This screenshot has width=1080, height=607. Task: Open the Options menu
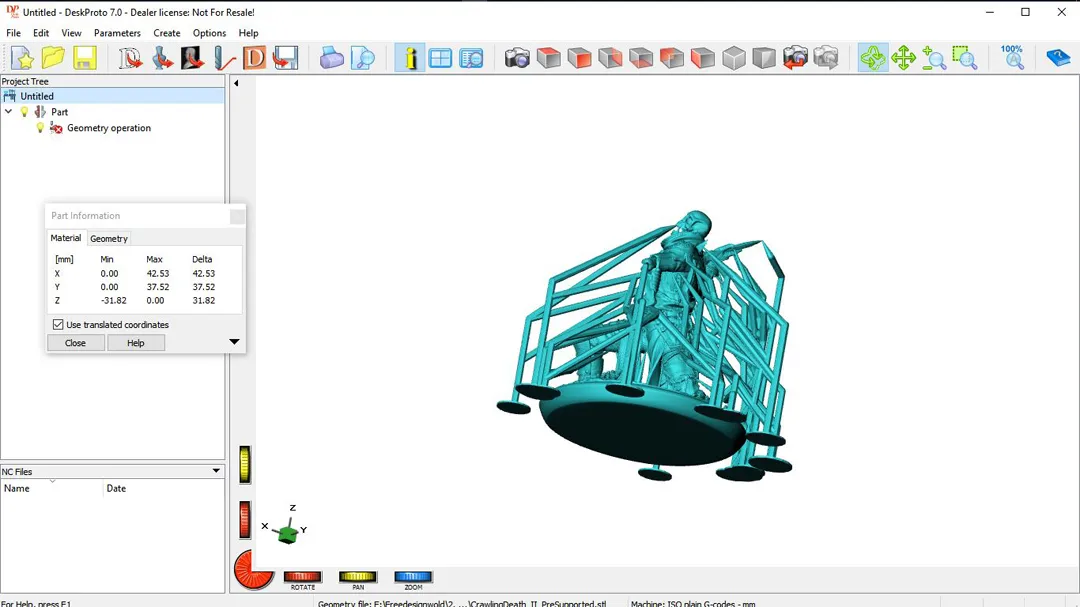(x=209, y=33)
